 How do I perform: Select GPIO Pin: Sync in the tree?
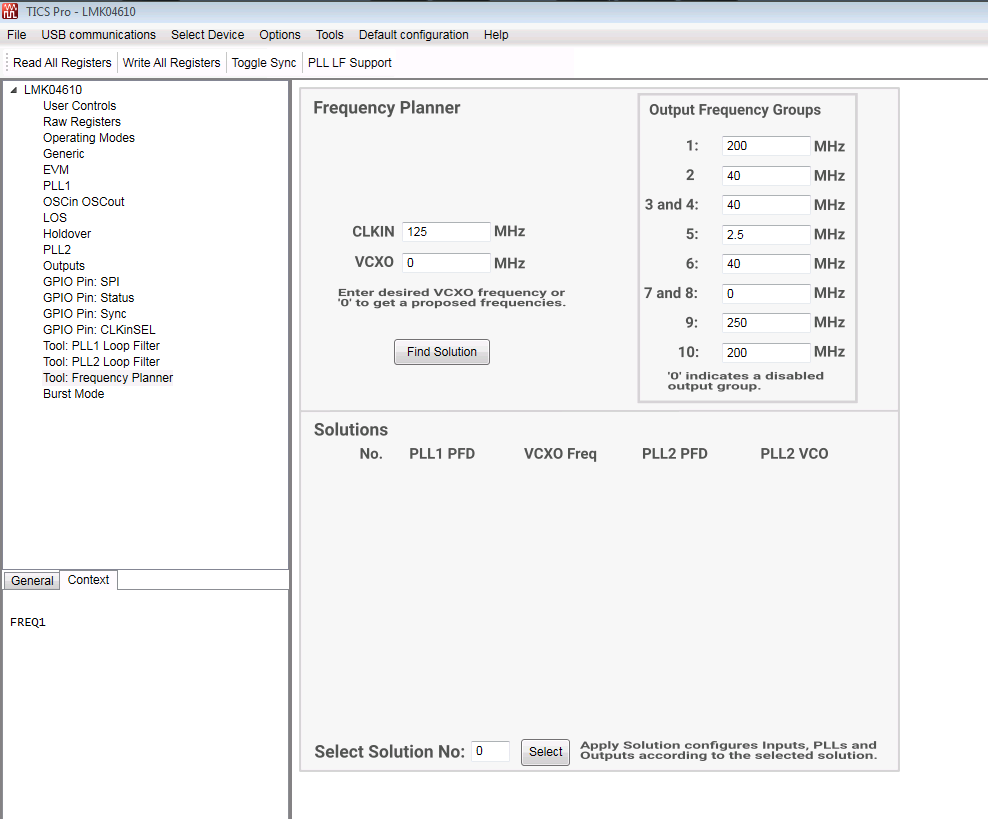[x=84, y=314]
